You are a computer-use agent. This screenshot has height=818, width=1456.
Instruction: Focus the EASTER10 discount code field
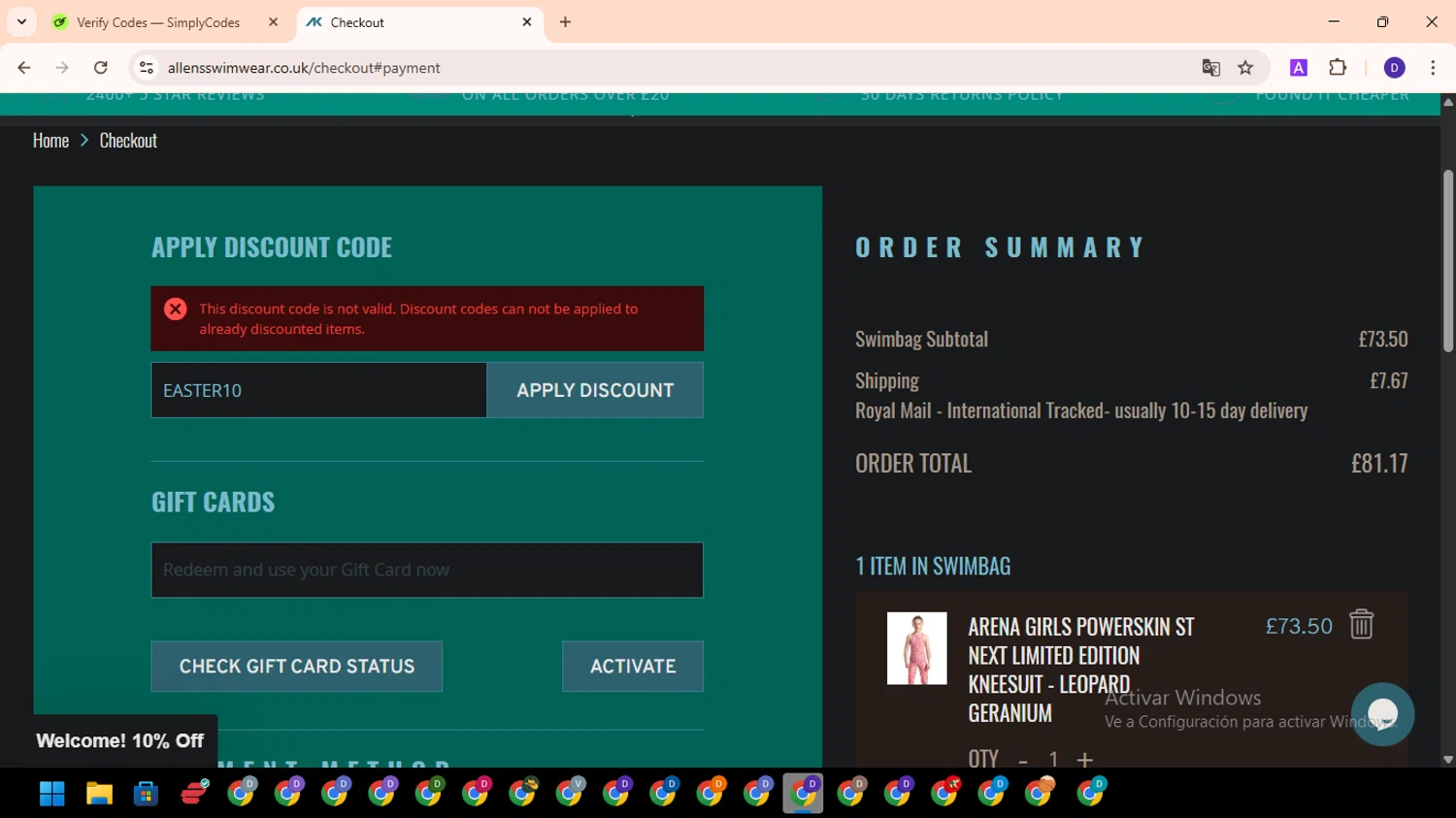[x=318, y=390]
